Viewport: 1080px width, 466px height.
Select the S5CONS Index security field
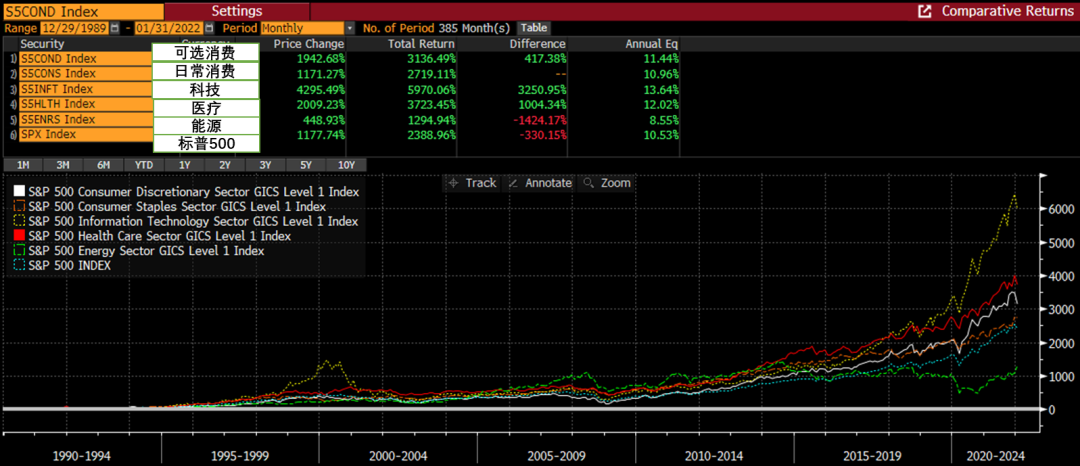pyautogui.click(x=86, y=74)
